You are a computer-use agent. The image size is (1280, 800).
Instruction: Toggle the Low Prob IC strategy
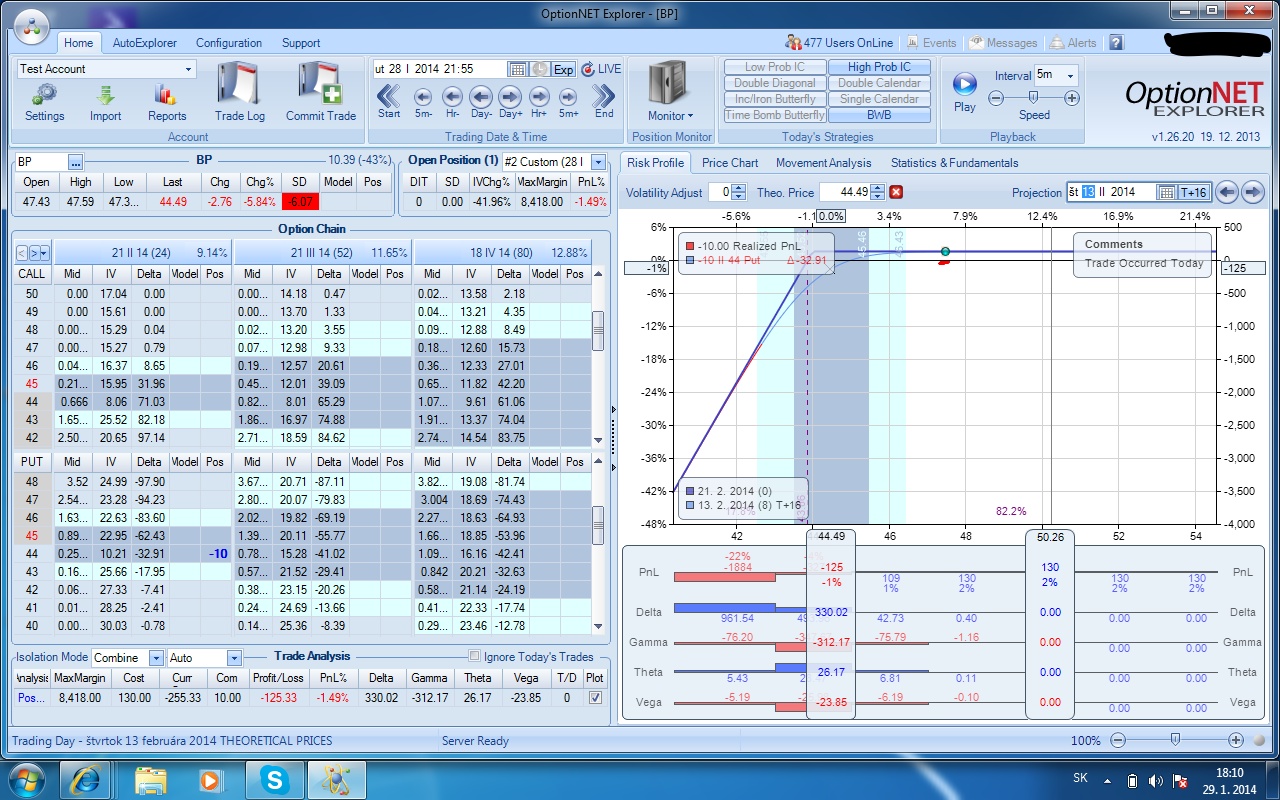coord(775,67)
